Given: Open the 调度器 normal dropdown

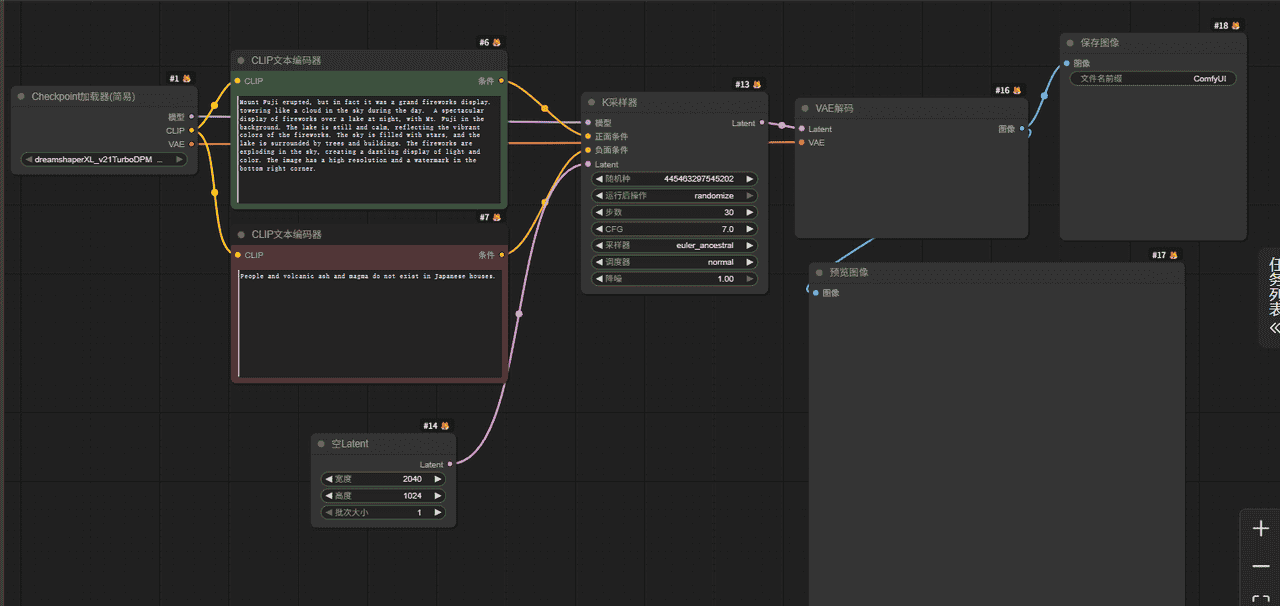Looking at the screenshot, I should point(675,262).
